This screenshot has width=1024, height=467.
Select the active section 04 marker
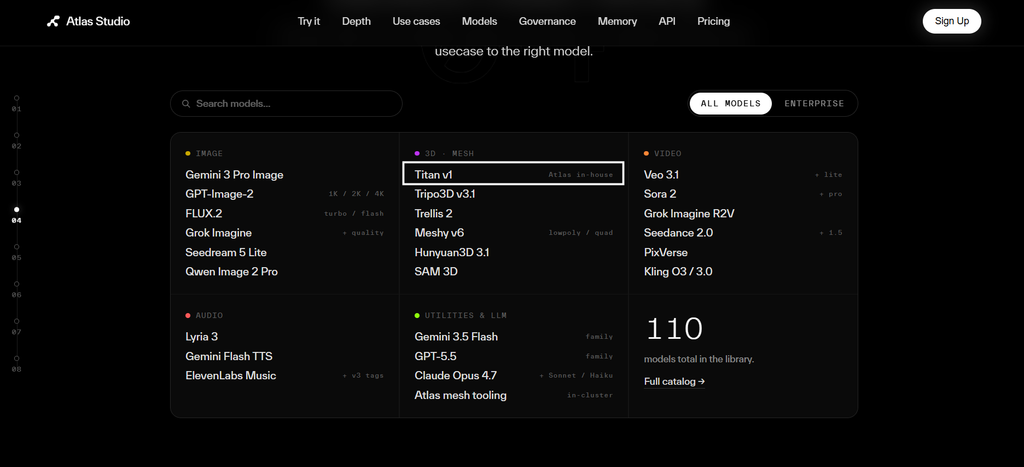16,215
